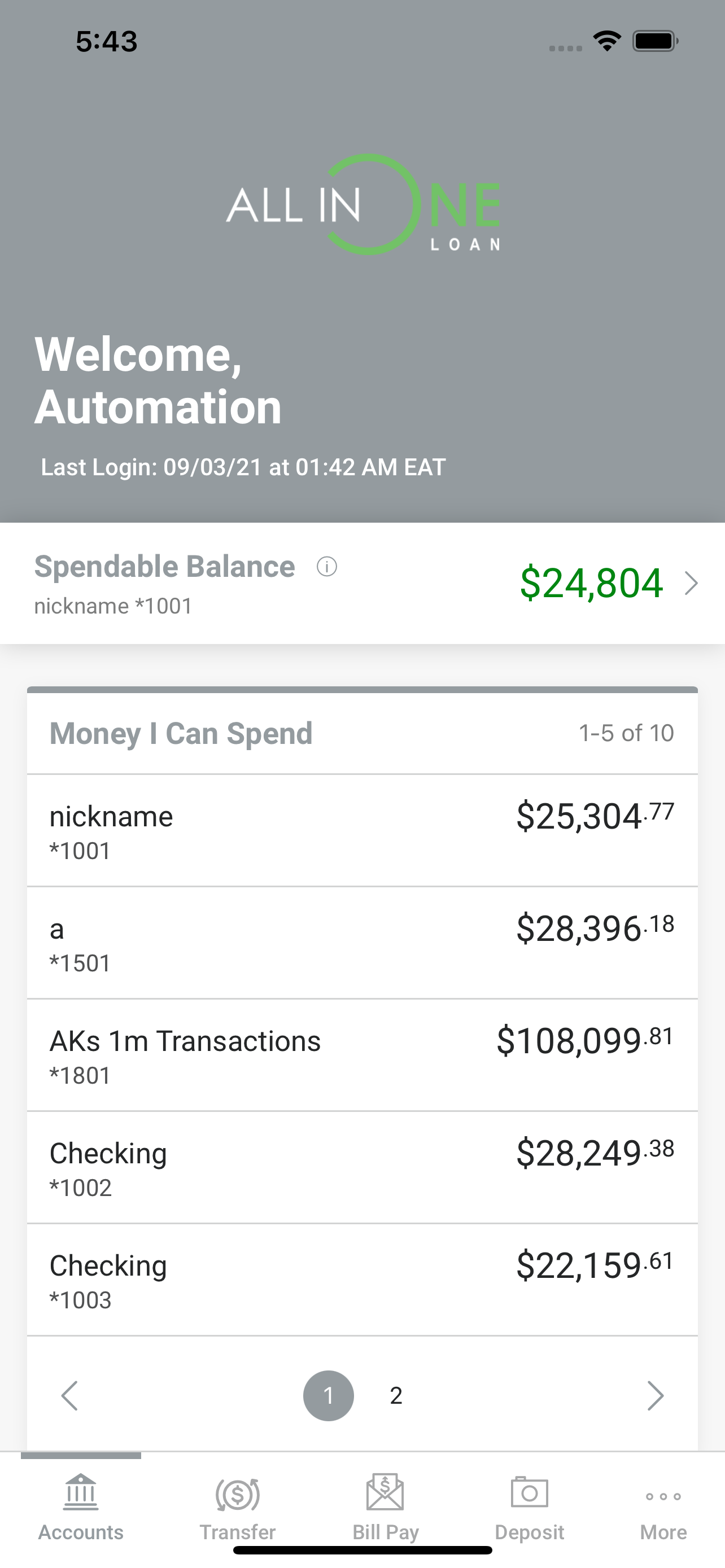Select page 2 of accounts
The width and height of the screenshot is (725, 1568).
(396, 1395)
